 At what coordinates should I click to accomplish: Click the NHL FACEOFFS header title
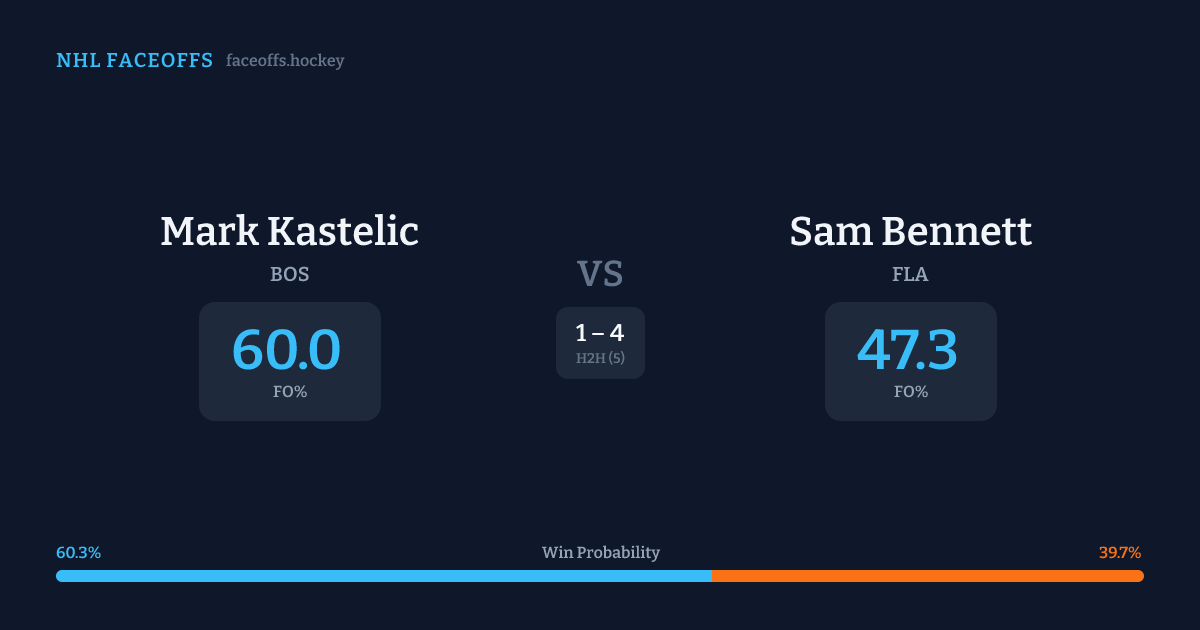click(x=134, y=61)
